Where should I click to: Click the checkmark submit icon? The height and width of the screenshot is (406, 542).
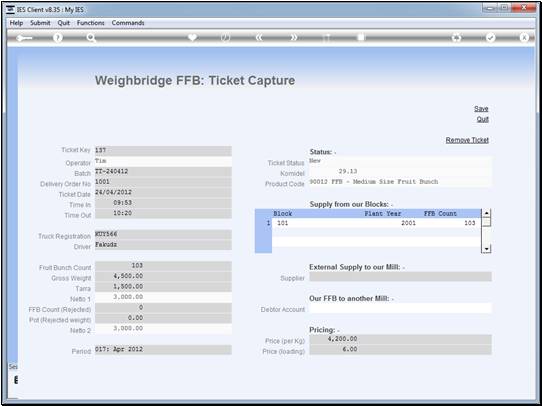490,38
